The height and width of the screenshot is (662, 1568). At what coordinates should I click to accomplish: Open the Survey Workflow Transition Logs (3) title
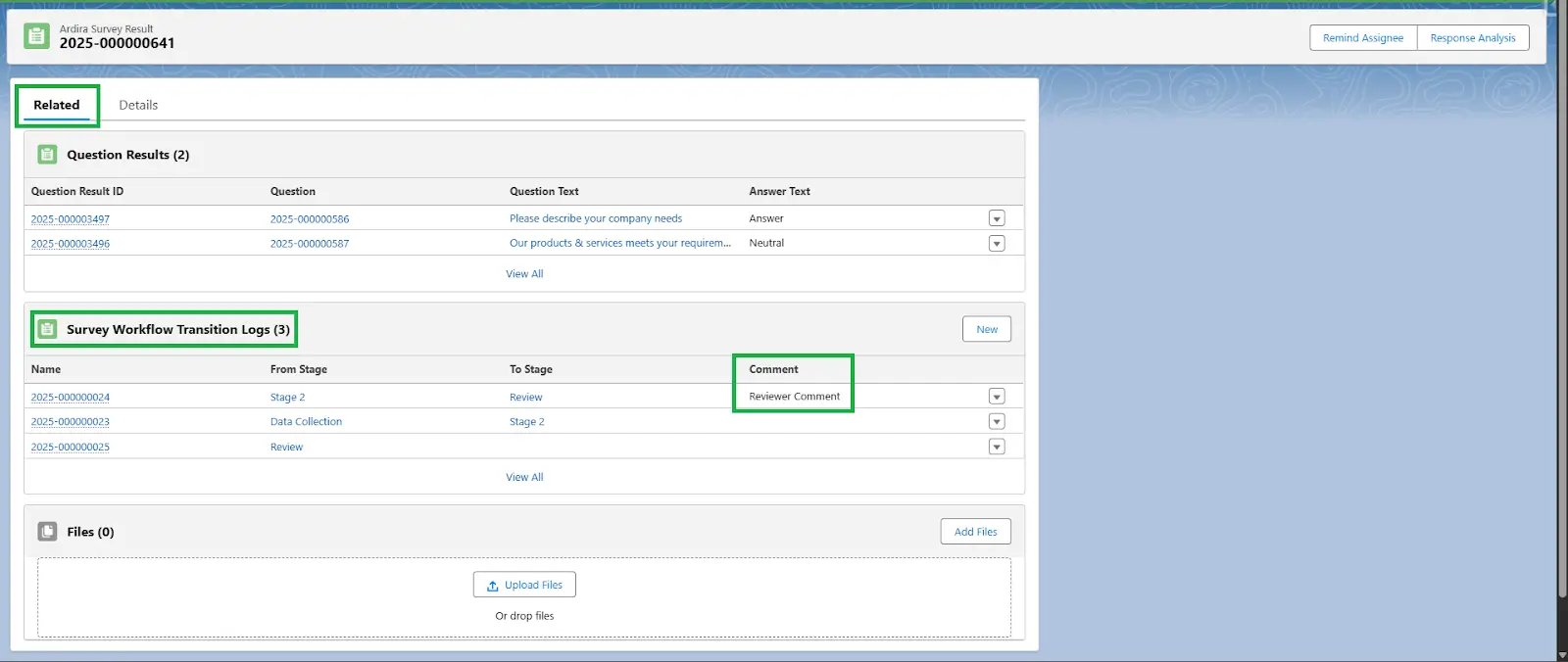point(178,329)
